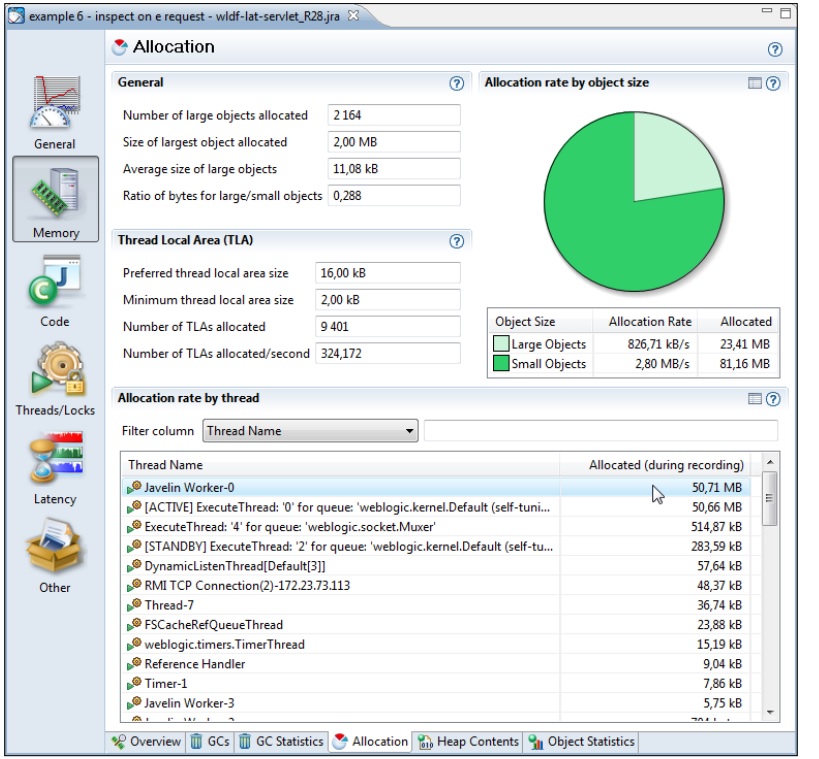Open the Latency sidebar group icon
Screen dimensions: 819x759
pyautogui.click(x=55, y=463)
